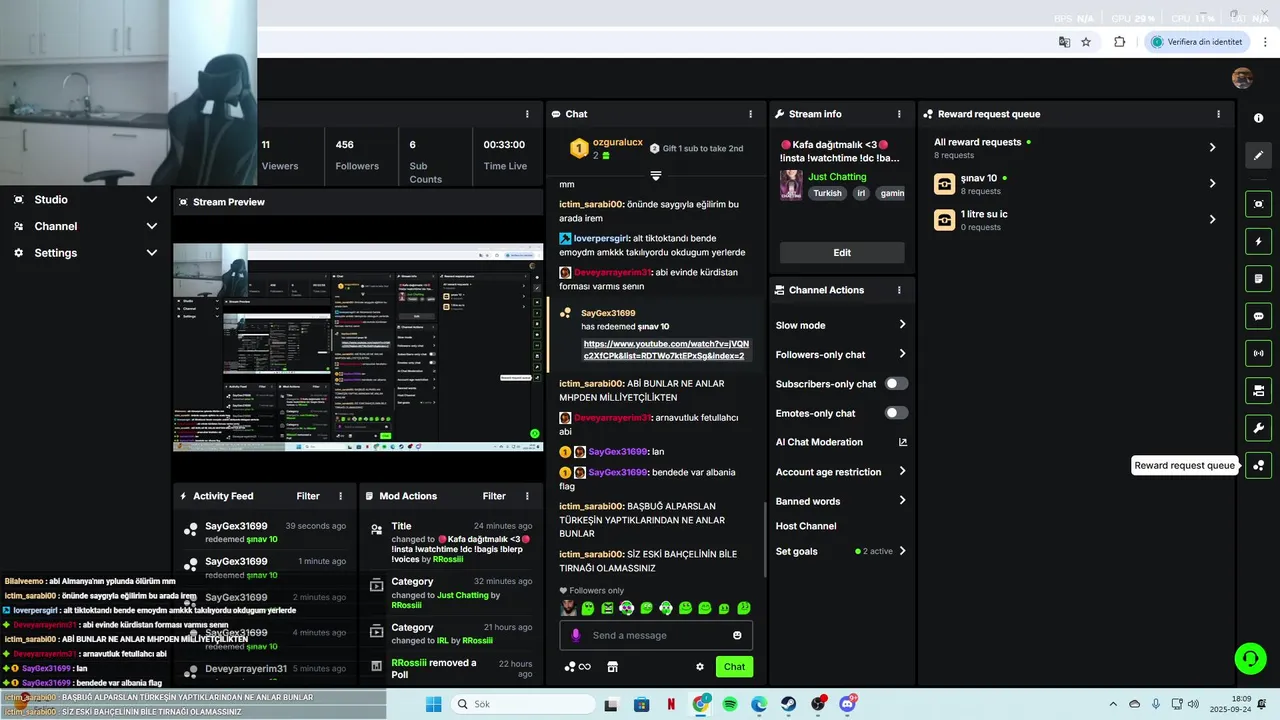This screenshot has height=720, width=1280.
Task: Open Activity Feed three-dot menu
Action: coord(340,496)
